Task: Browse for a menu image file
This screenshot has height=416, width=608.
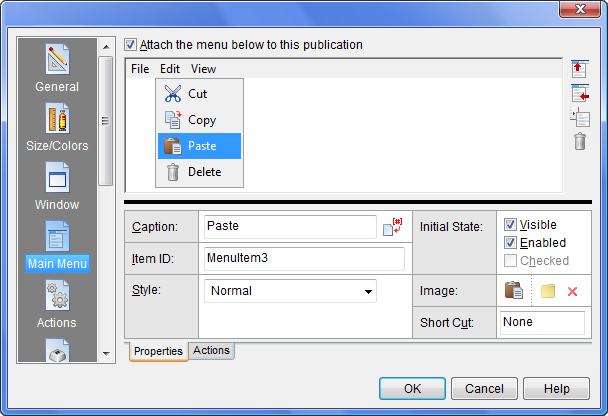Action: click(547, 292)
